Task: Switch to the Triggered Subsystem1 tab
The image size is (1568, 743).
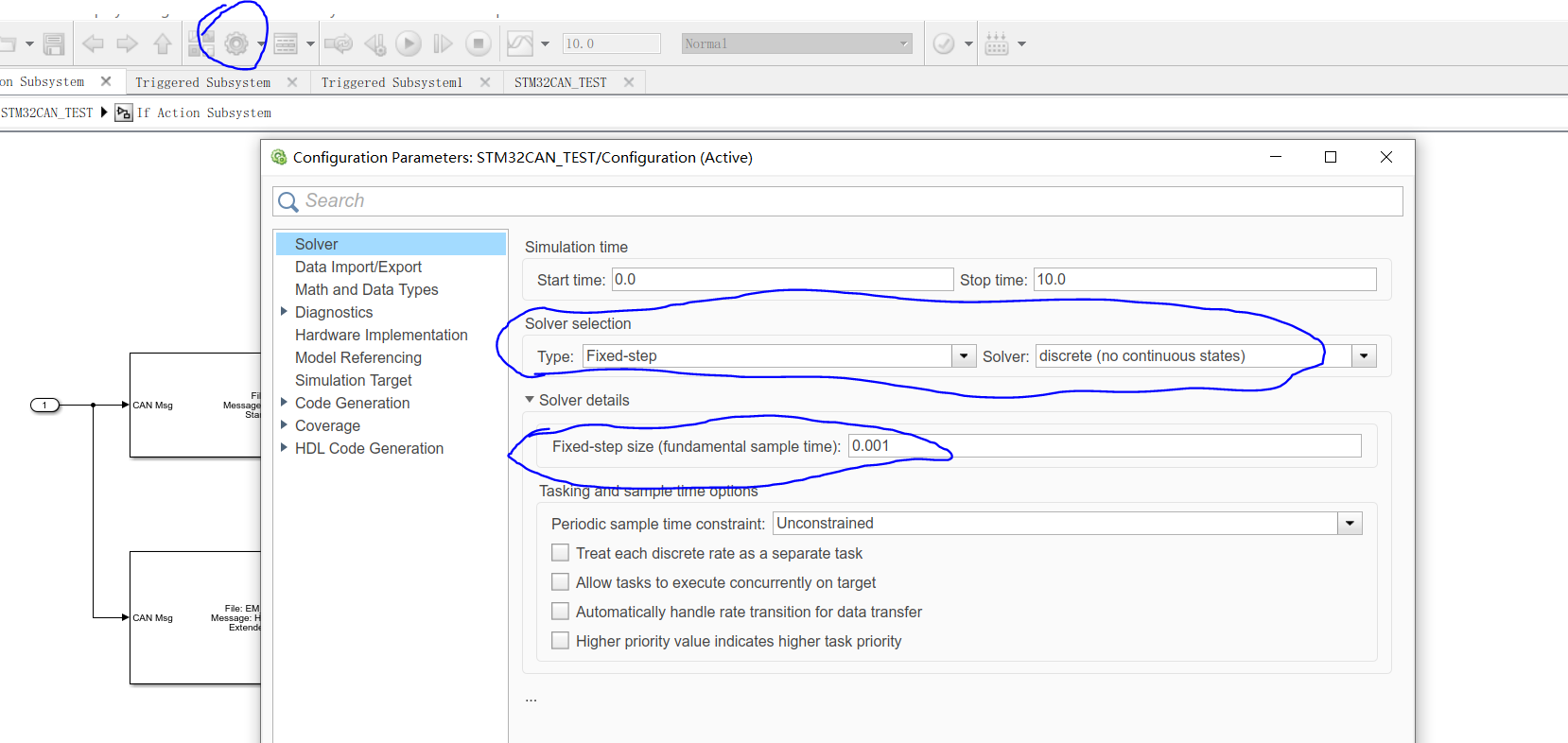Action: tap(392, 82)
